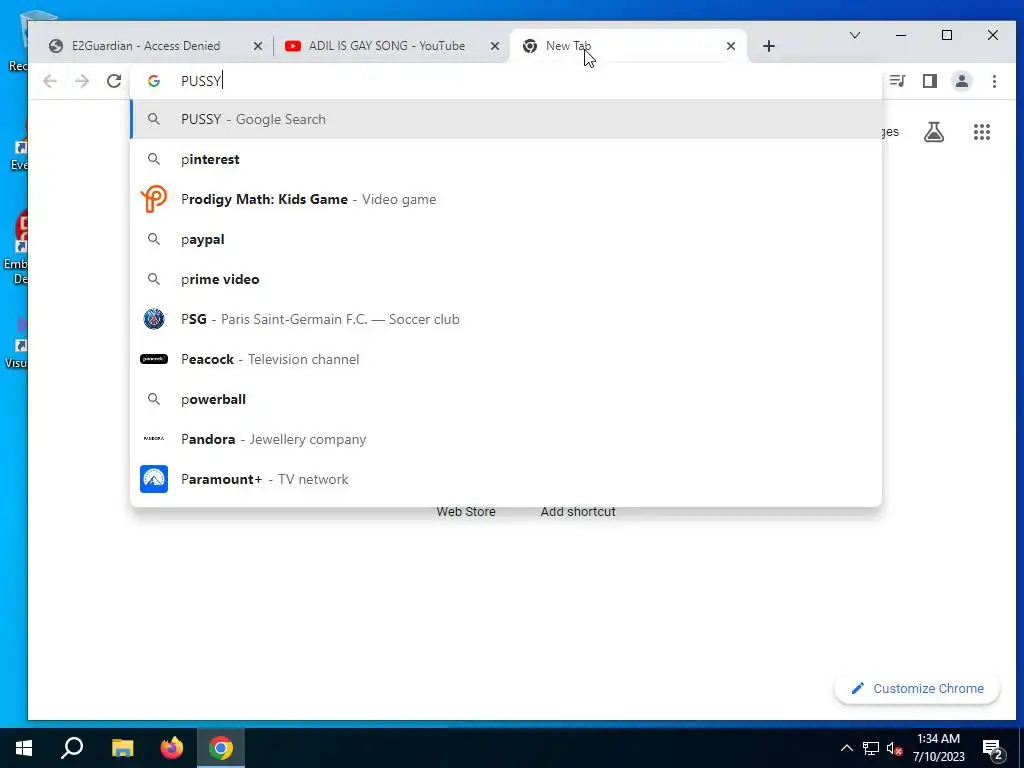Viewport: 1024px width, 768px height.
Task: Open the media control icon in toolbar
Action: tap(898, 81)
